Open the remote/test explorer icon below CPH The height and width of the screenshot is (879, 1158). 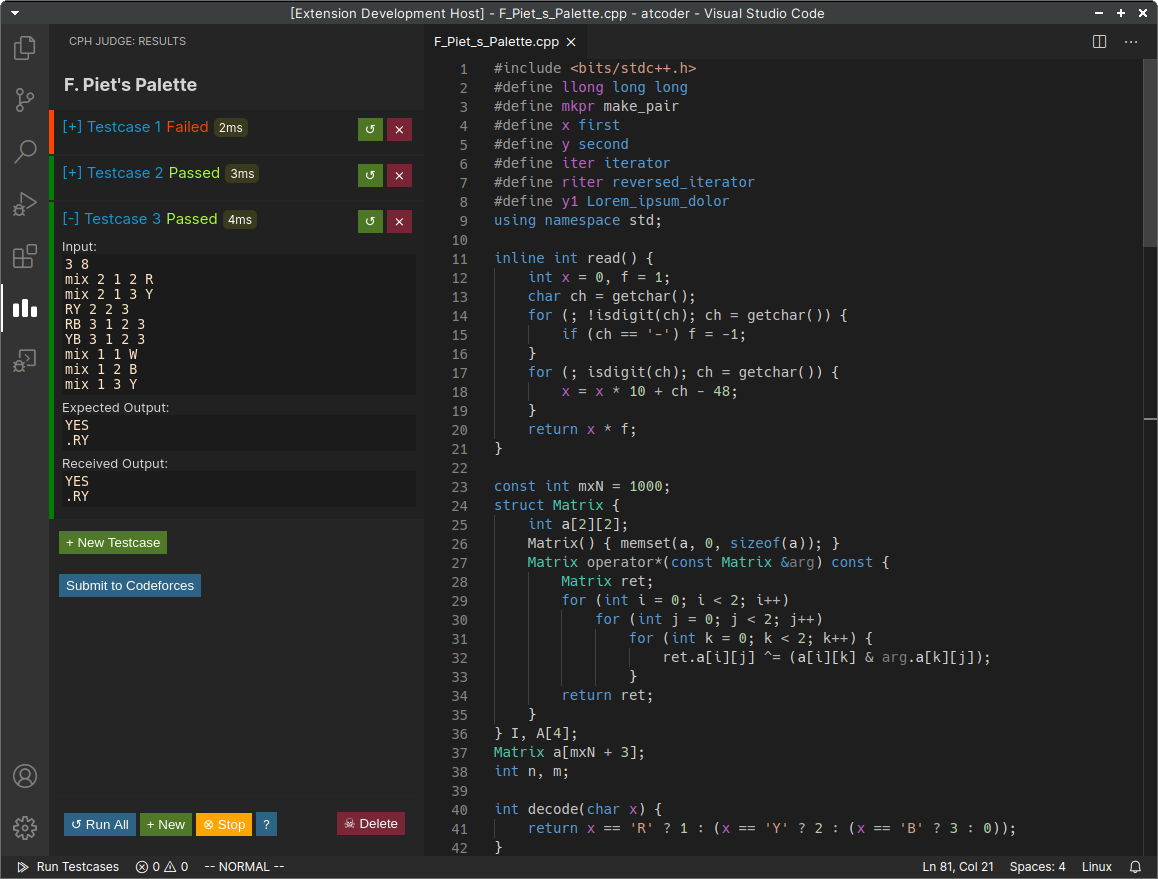click(x=24, y=360)
